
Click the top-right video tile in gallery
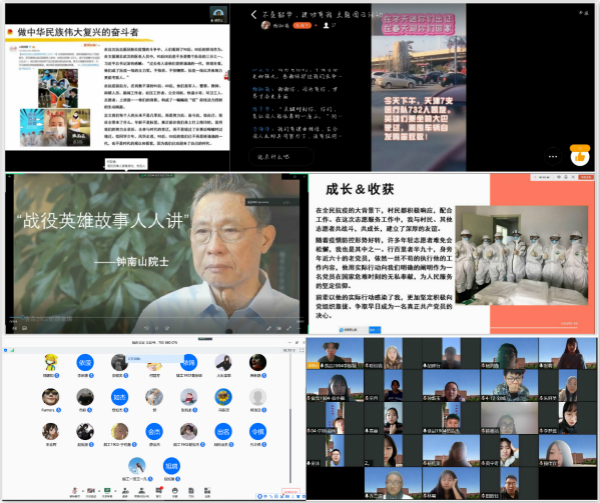point(576,357)
